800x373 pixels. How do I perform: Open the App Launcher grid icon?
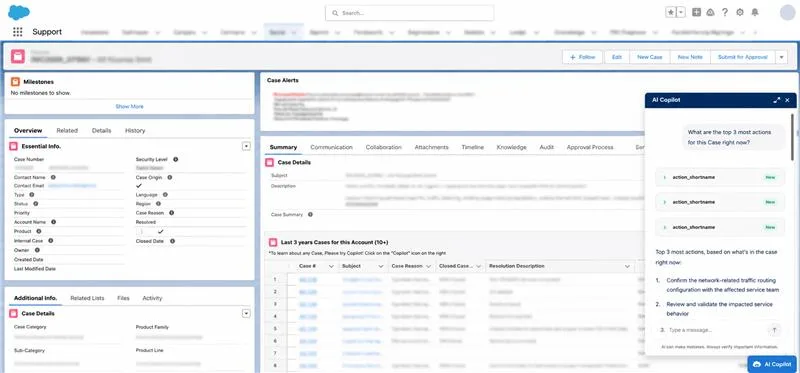click(x=17, y=32)
